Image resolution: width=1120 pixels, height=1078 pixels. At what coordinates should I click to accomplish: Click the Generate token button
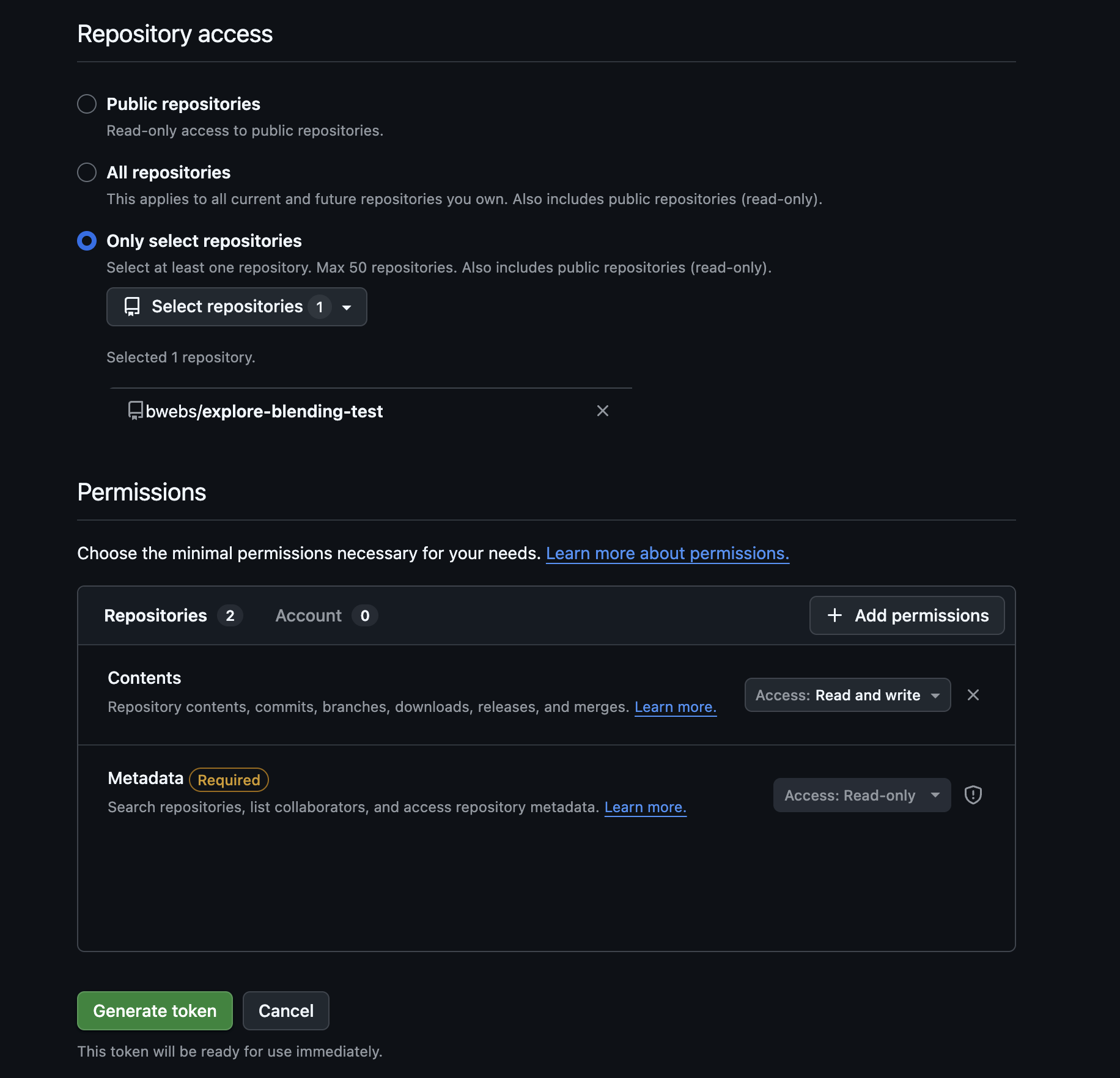[x=155, y=1011]
